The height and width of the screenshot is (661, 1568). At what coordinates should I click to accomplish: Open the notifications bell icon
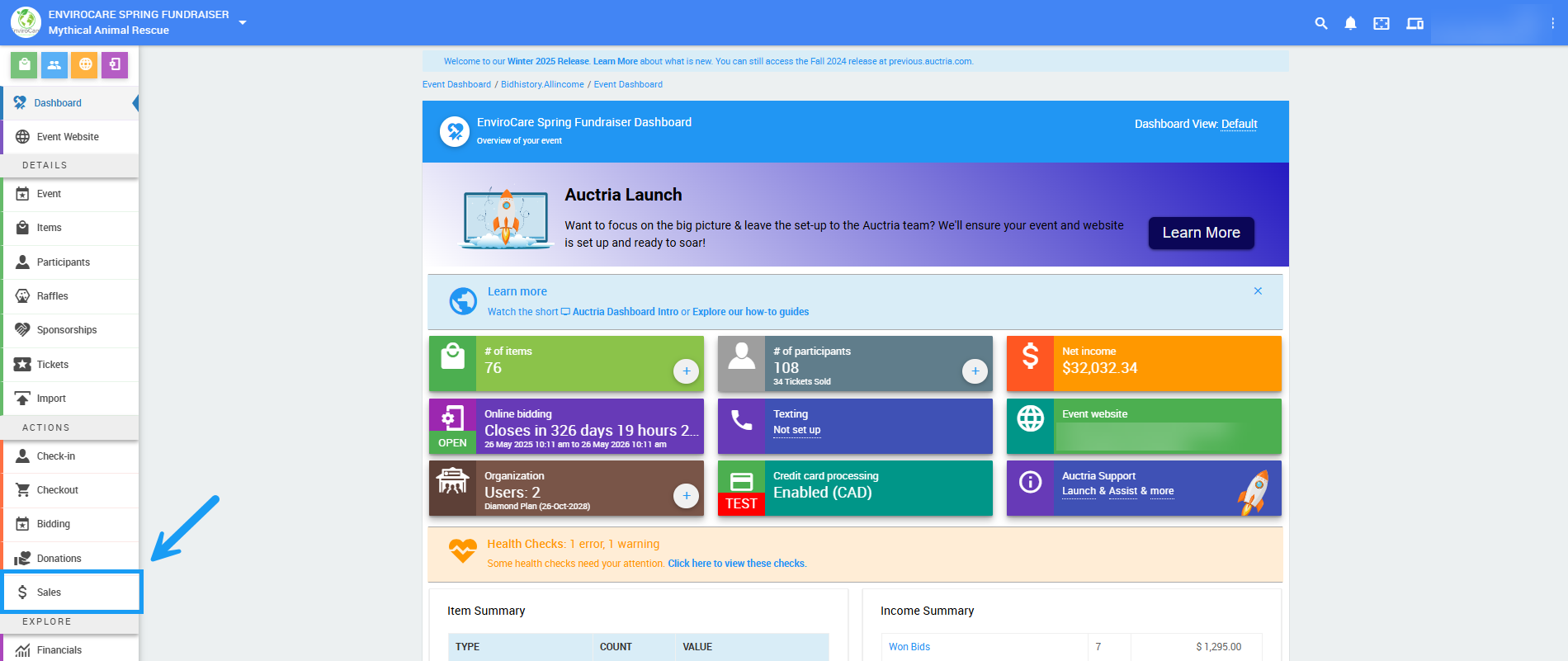point(1350,23)
